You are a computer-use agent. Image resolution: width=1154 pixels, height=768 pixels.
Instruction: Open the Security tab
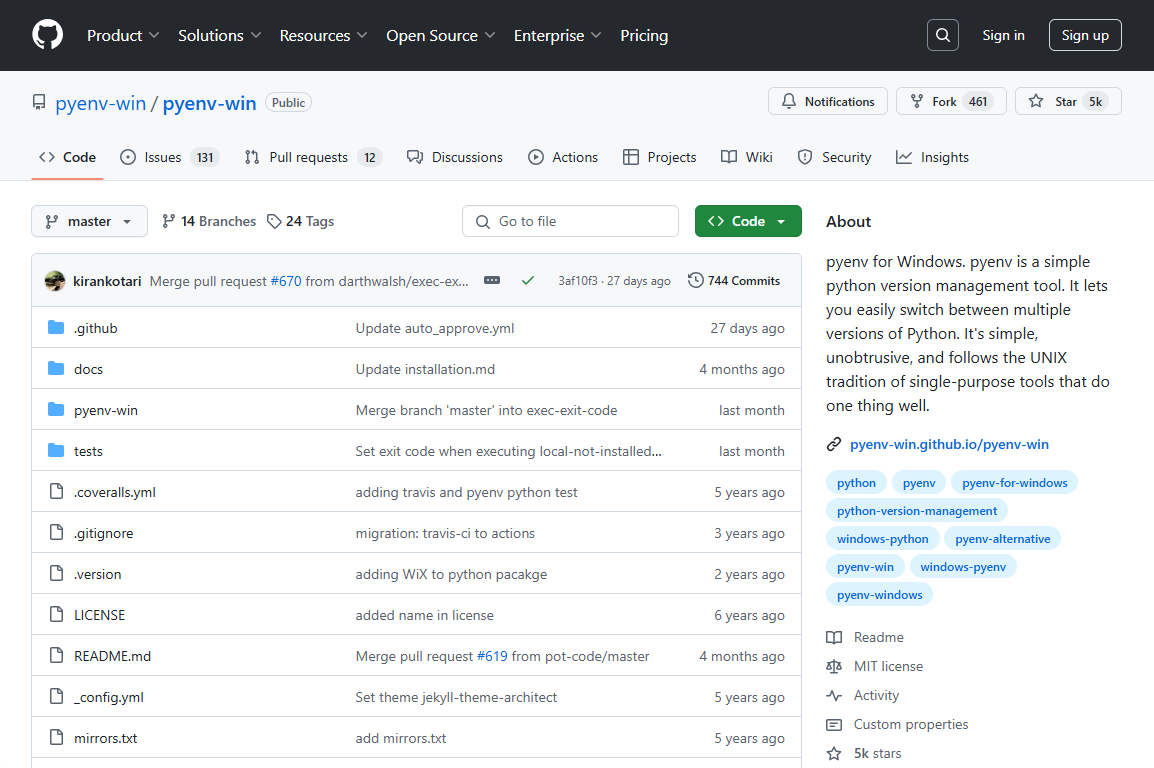tap(835, 157)
